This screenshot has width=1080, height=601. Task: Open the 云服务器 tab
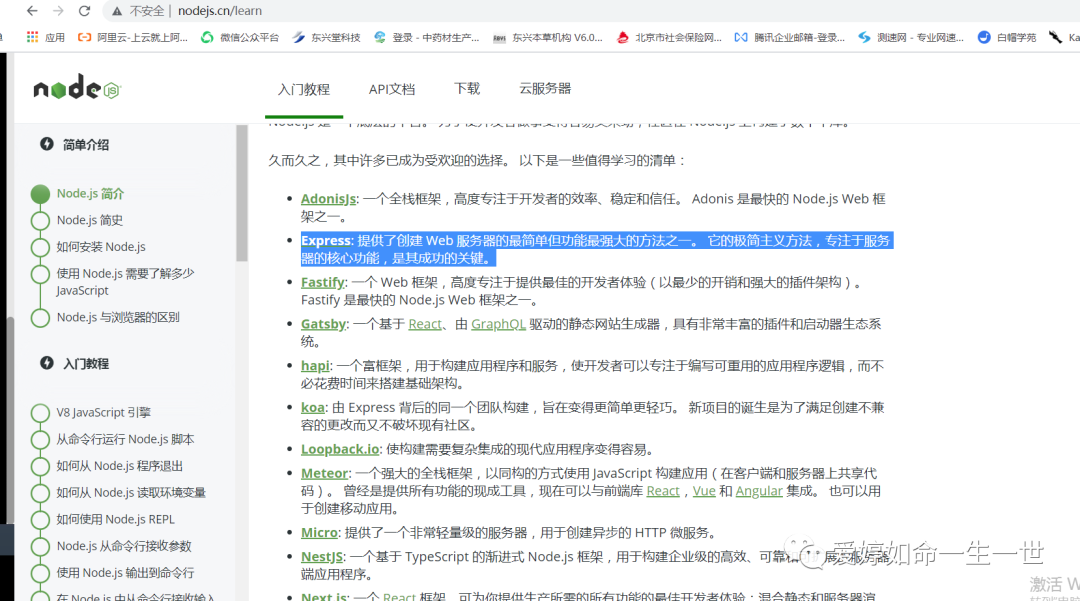(x=545, y=88)
